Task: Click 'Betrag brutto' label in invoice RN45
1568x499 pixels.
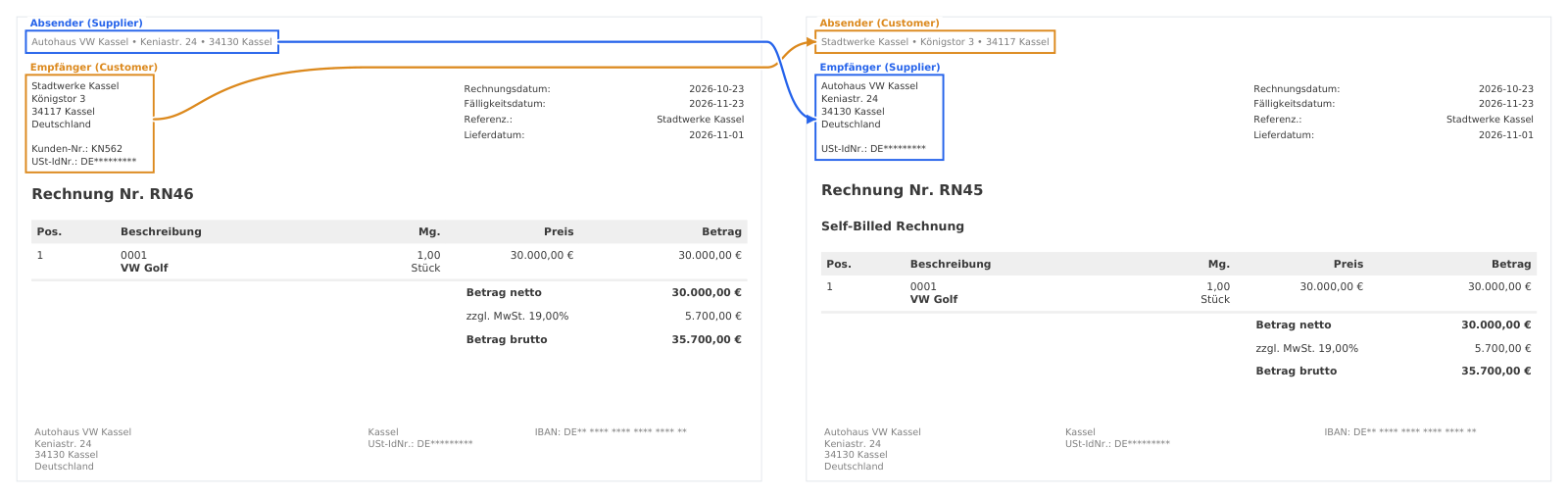Action: point(1297,372)
